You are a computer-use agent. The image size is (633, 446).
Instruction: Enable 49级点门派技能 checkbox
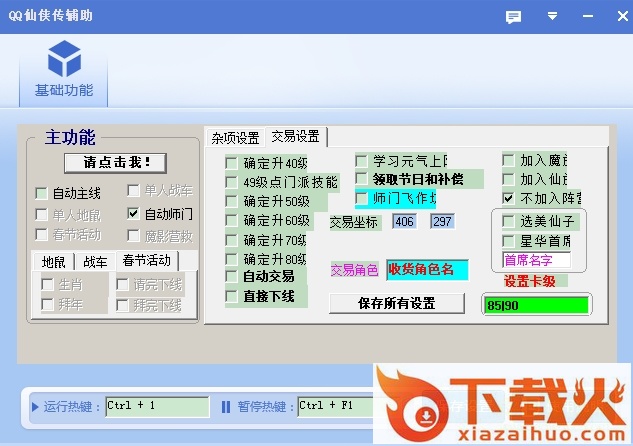point(231,182)
